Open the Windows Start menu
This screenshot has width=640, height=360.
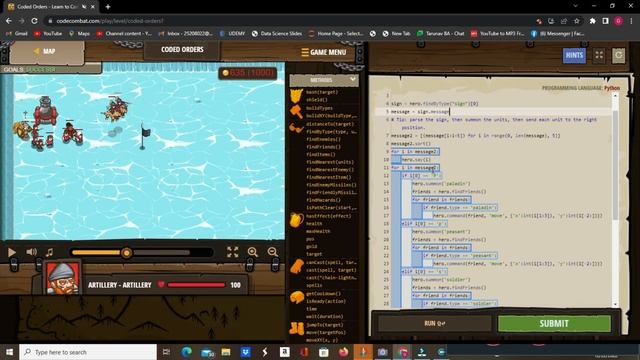9,352
